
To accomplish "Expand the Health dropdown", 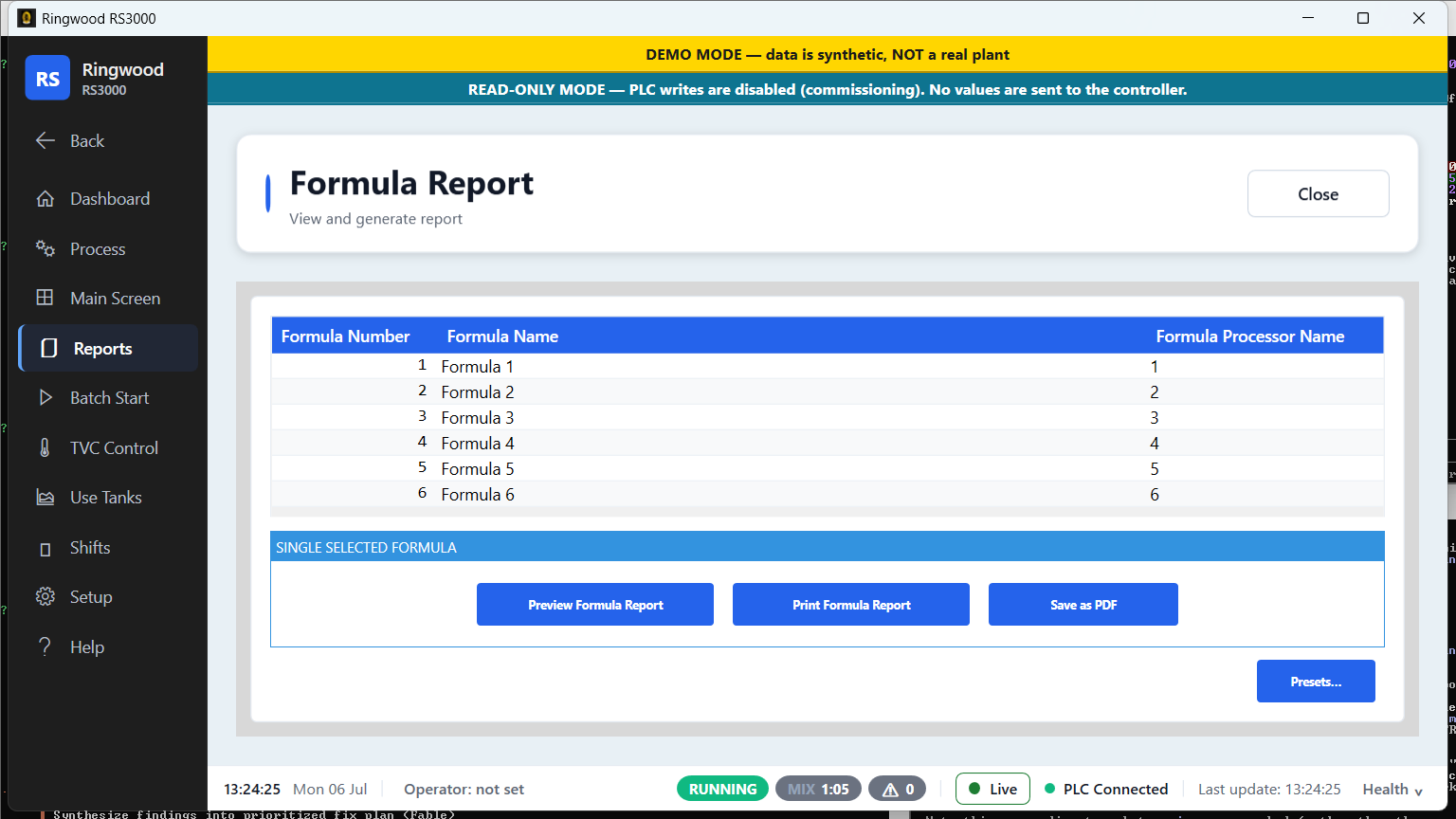I will [x=1392, y=790].
